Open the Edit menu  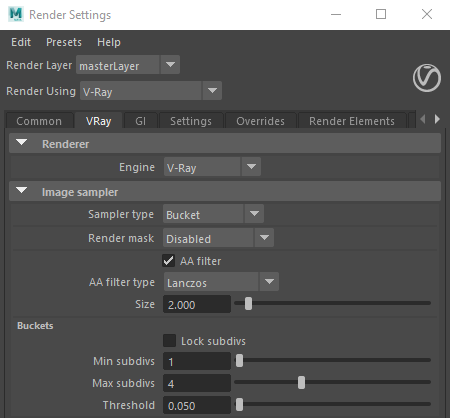click(21, 42)
